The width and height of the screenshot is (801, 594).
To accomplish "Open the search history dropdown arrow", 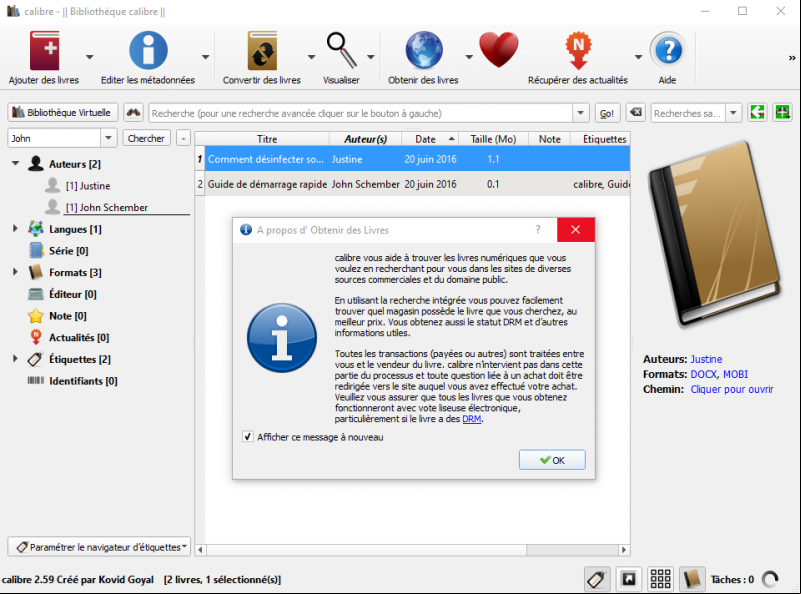I will pos(580,113).
